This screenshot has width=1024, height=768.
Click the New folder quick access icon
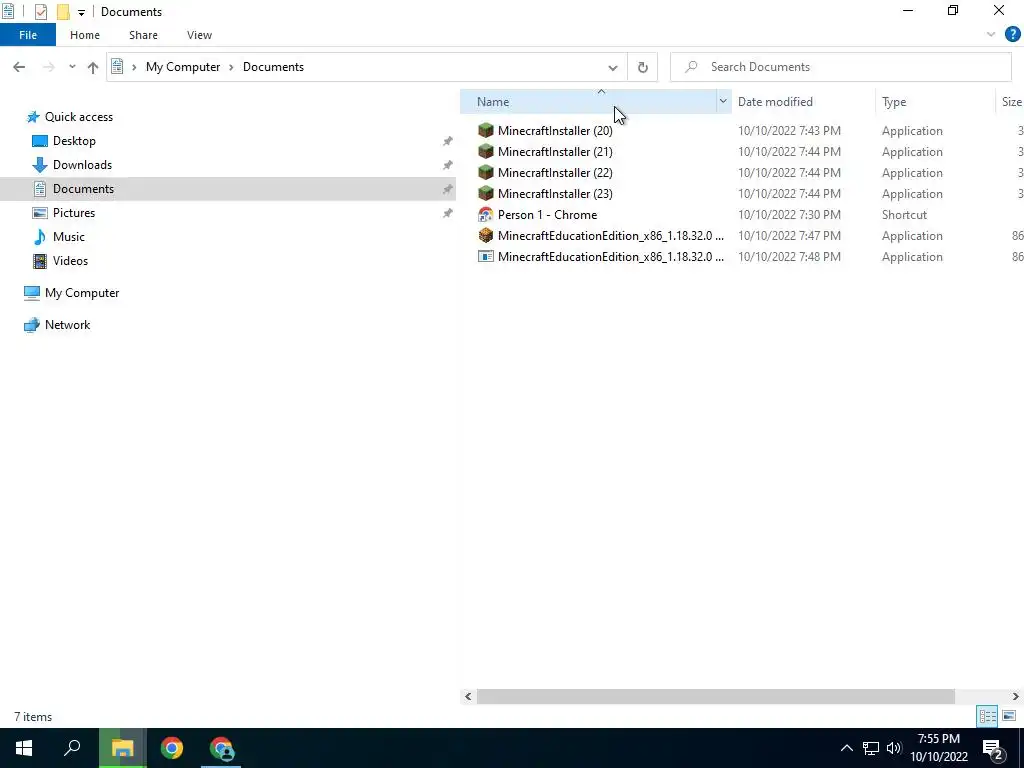click(63, 12)
